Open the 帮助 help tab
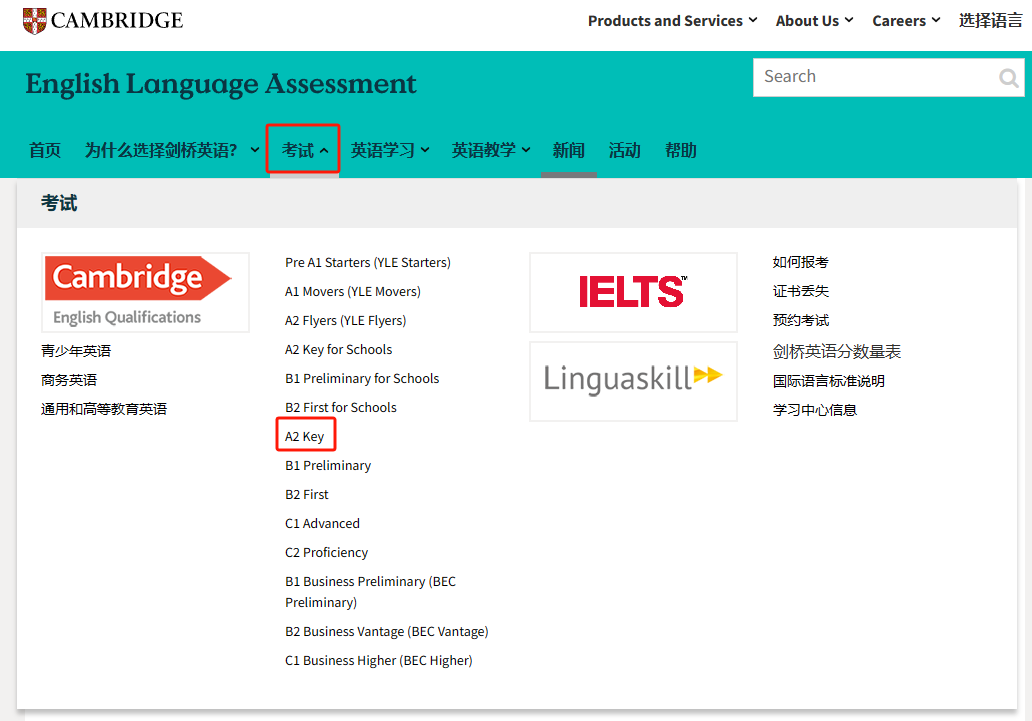Viewport: 1032px width, 721px height. coord(681,150)
